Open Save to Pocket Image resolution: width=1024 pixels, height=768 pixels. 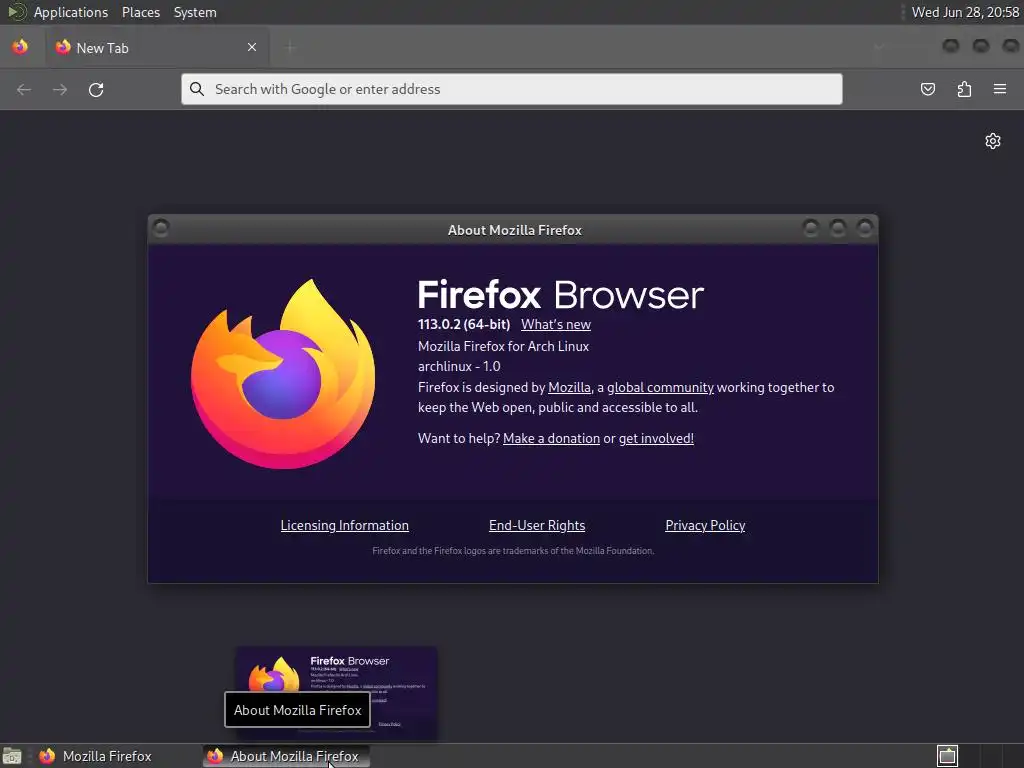[928, 89]
